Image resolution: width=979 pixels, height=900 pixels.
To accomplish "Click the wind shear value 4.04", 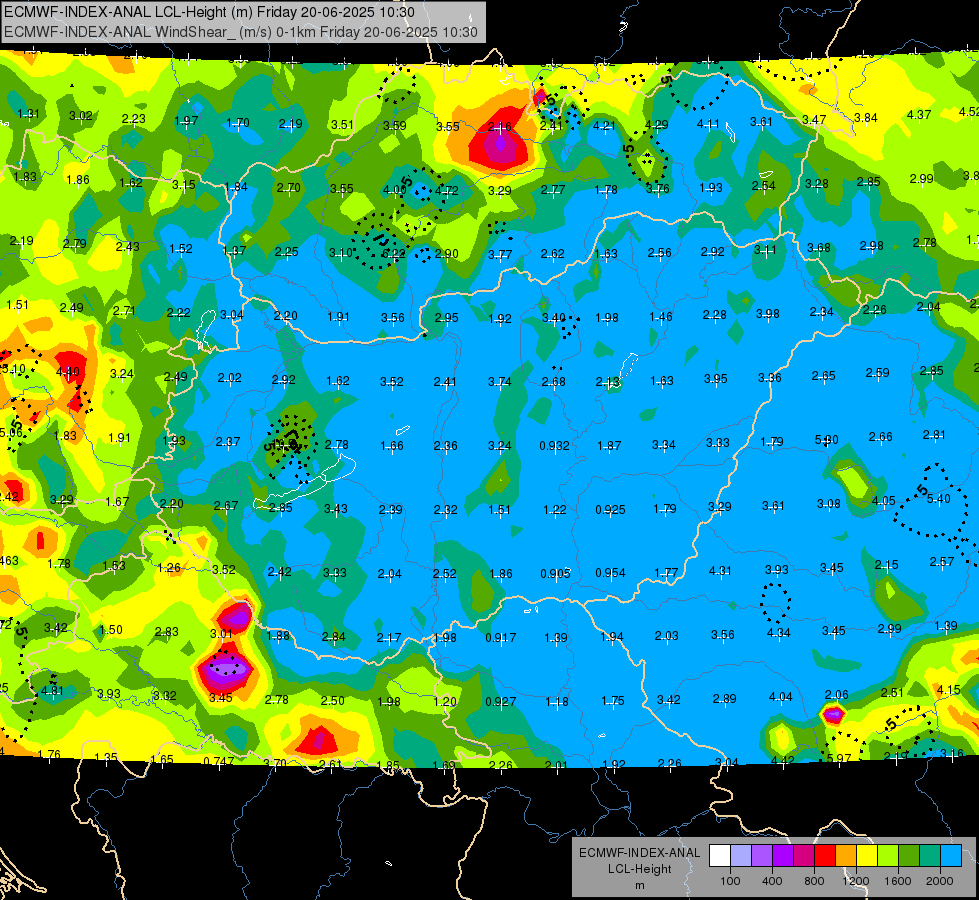I will (780, 696).
